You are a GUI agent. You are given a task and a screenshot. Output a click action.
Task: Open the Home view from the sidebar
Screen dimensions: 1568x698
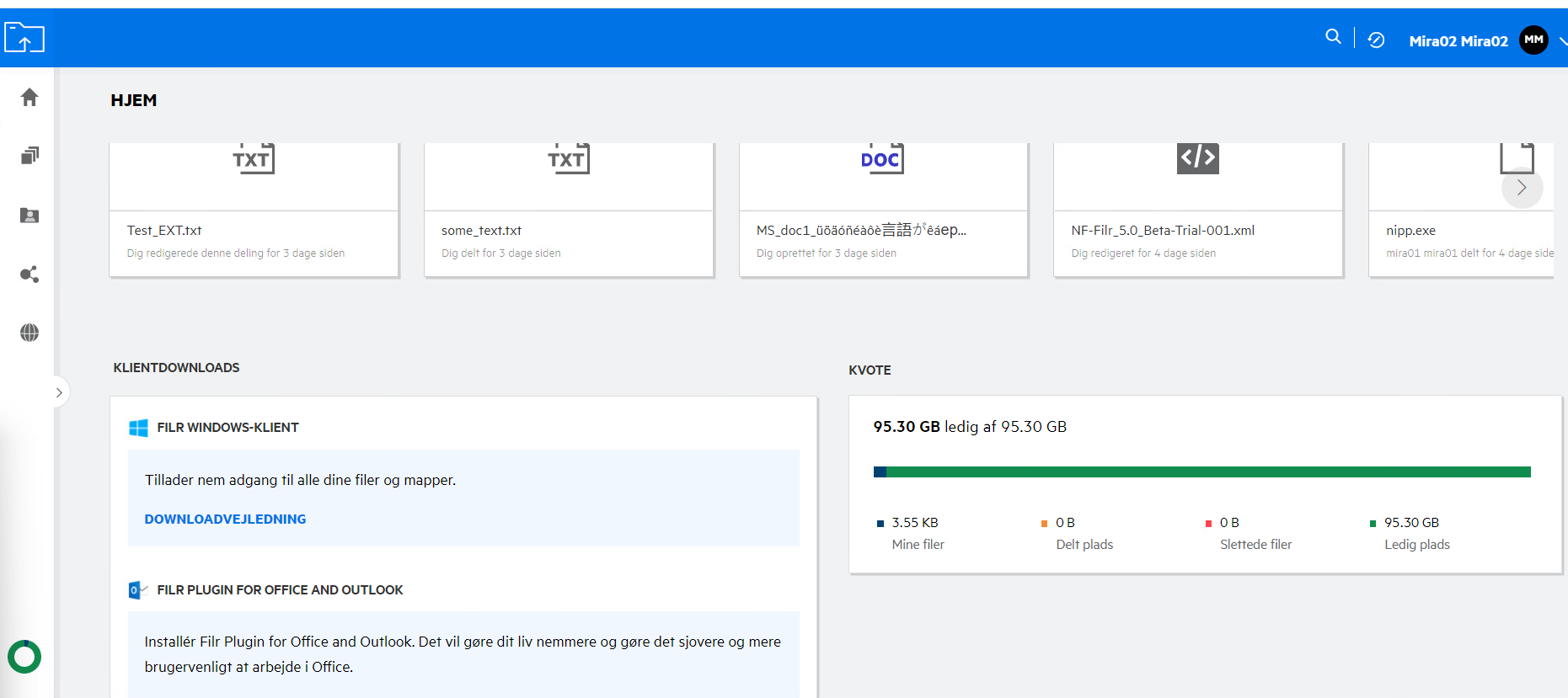coord(29,98)
